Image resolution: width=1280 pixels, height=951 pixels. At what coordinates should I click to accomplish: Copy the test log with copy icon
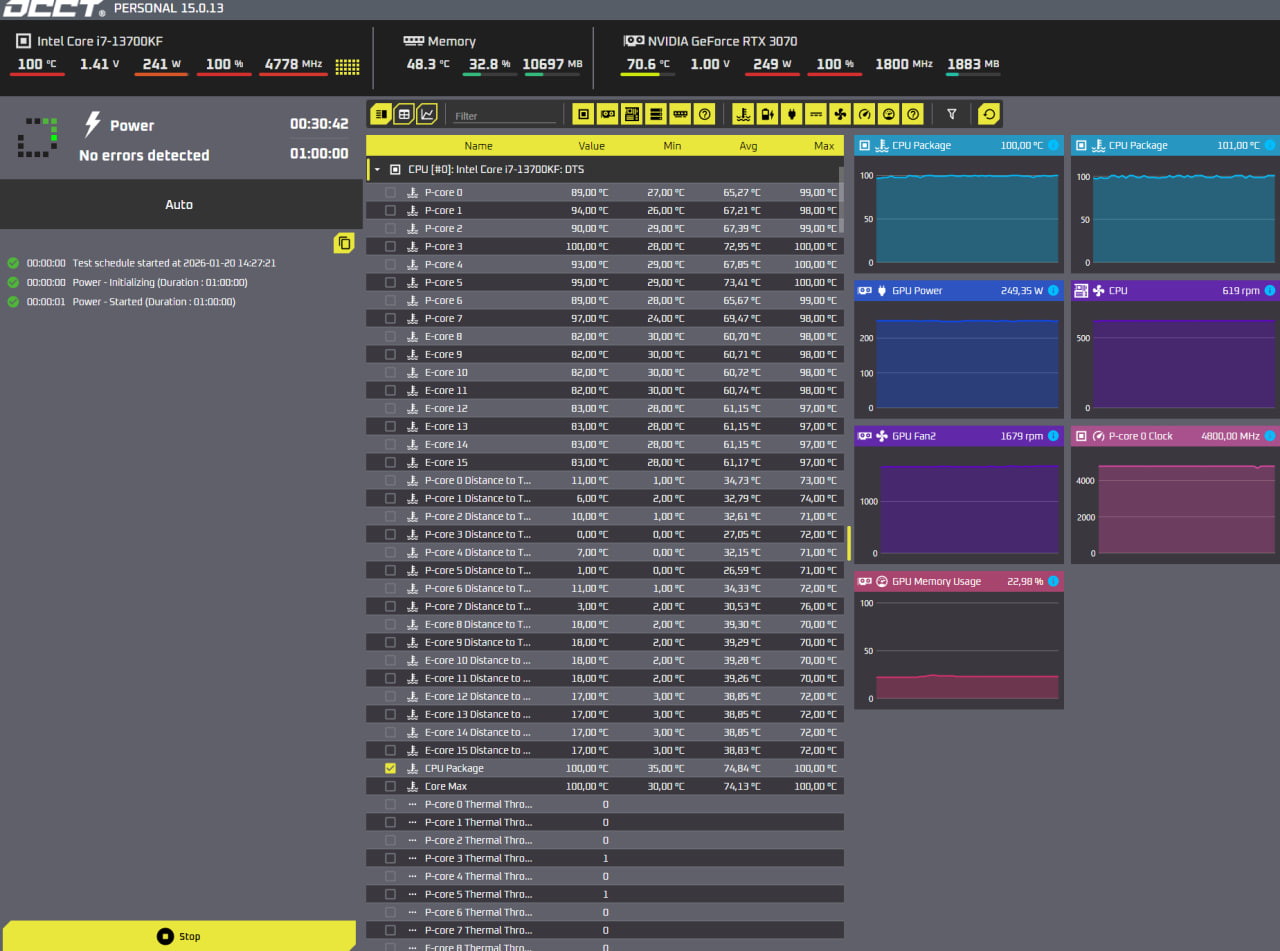344,243
